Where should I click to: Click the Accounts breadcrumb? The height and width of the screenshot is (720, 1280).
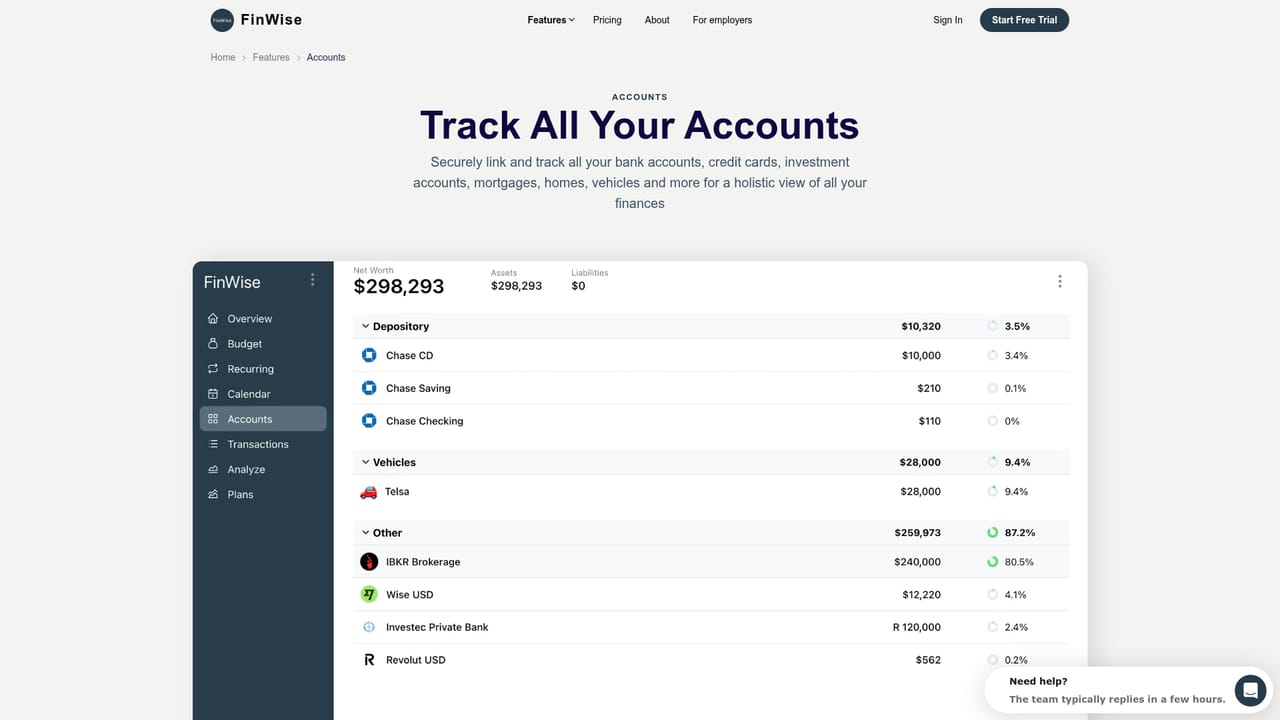(326, 57)
